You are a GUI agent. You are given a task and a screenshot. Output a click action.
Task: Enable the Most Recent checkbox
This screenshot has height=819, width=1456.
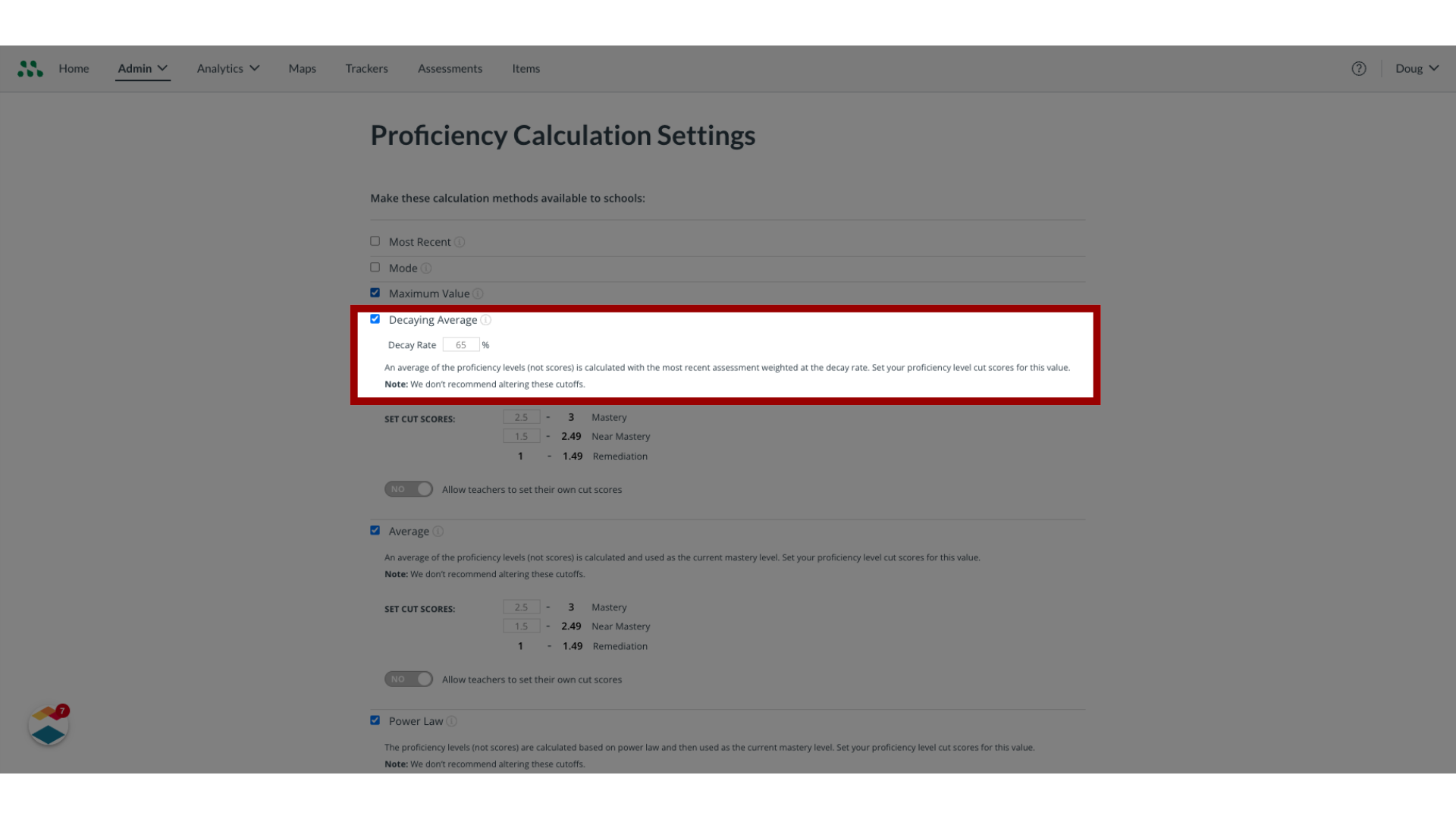[375, 241]
